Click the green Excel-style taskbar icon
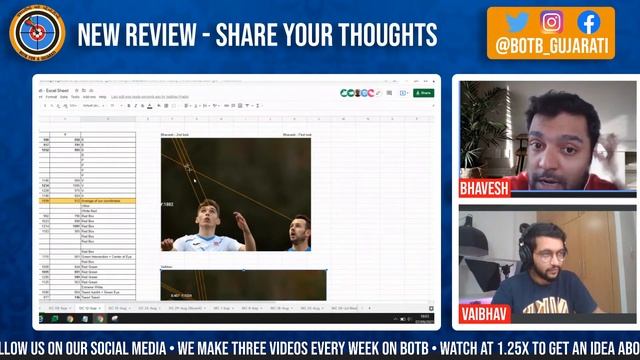640x360 pixels. coord(55,319)
